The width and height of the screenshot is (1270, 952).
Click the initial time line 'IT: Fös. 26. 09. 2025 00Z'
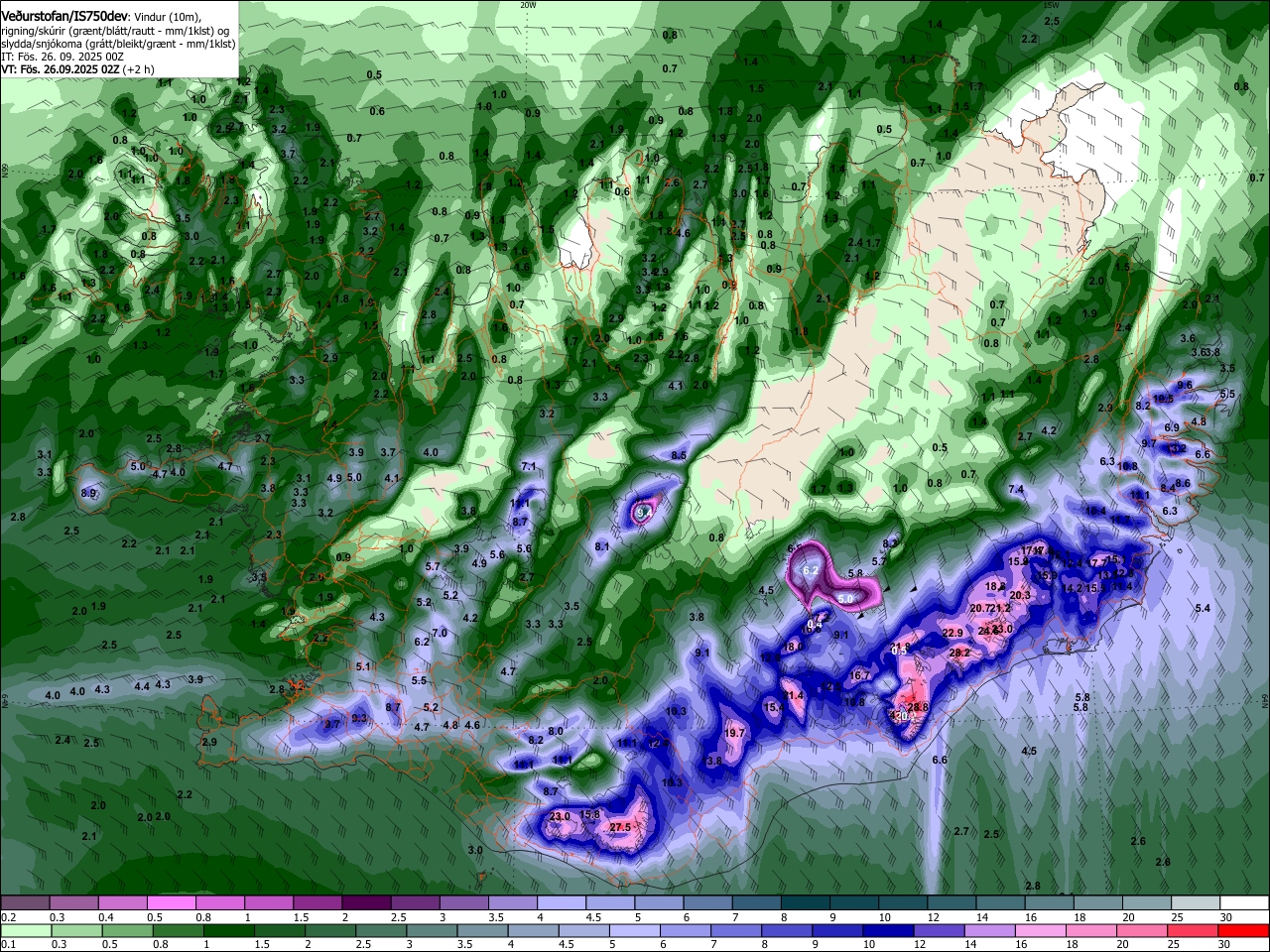click(63, 57)
